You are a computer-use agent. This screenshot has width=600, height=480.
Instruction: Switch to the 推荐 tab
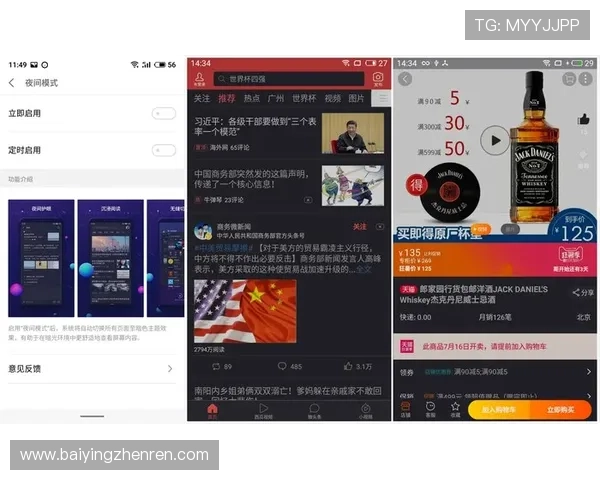[227, 98]
